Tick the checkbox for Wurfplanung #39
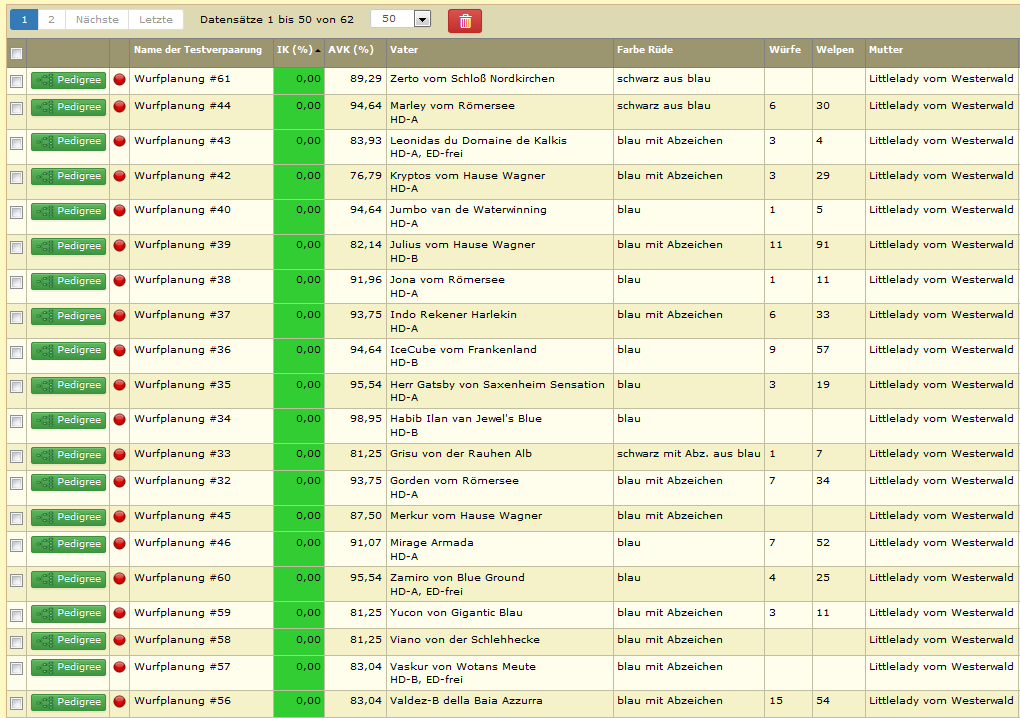 [17, 247]
